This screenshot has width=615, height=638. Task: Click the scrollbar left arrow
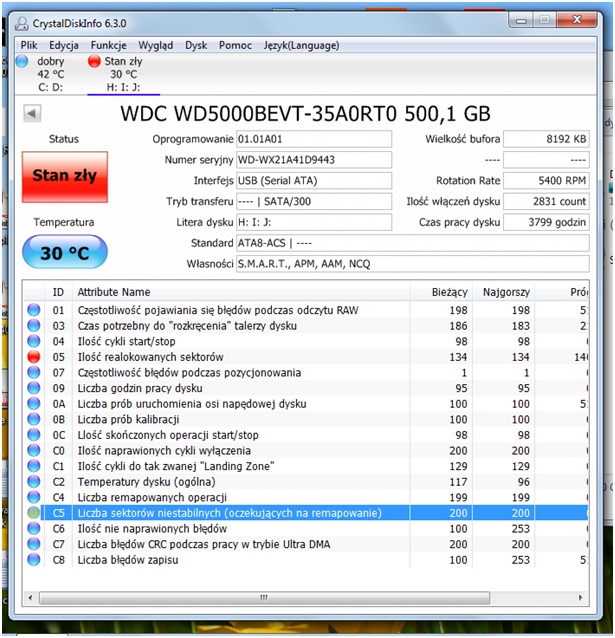pos(30,598)
